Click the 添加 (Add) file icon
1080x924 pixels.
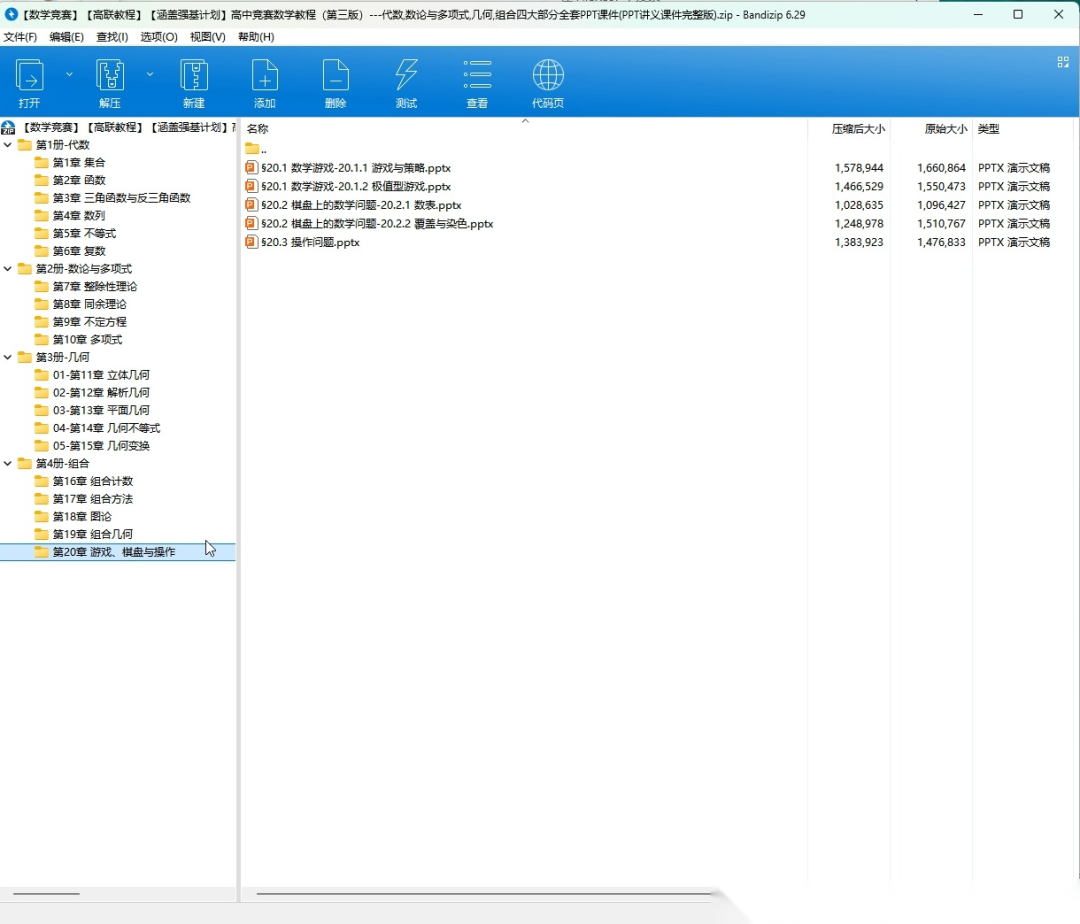tap(265, 76)
